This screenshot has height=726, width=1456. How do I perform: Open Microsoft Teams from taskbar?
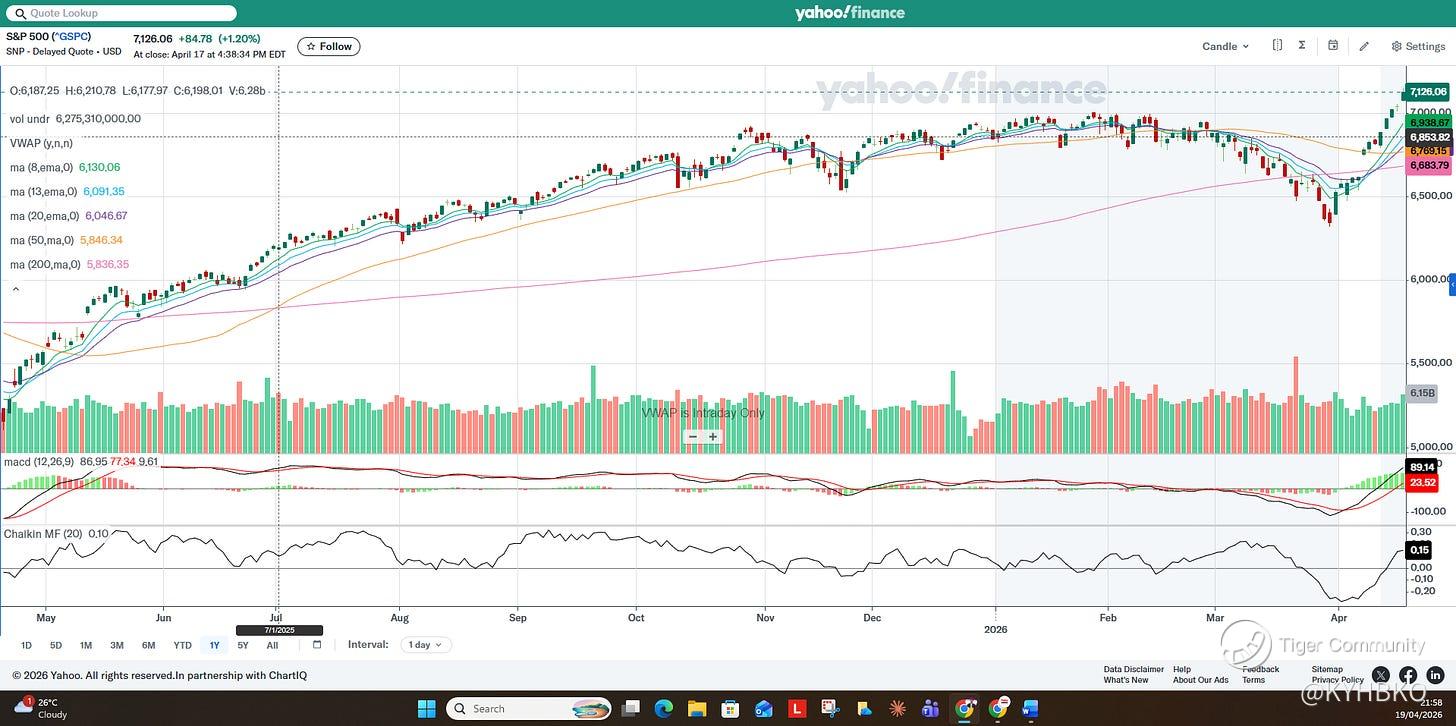pos(931,709)
